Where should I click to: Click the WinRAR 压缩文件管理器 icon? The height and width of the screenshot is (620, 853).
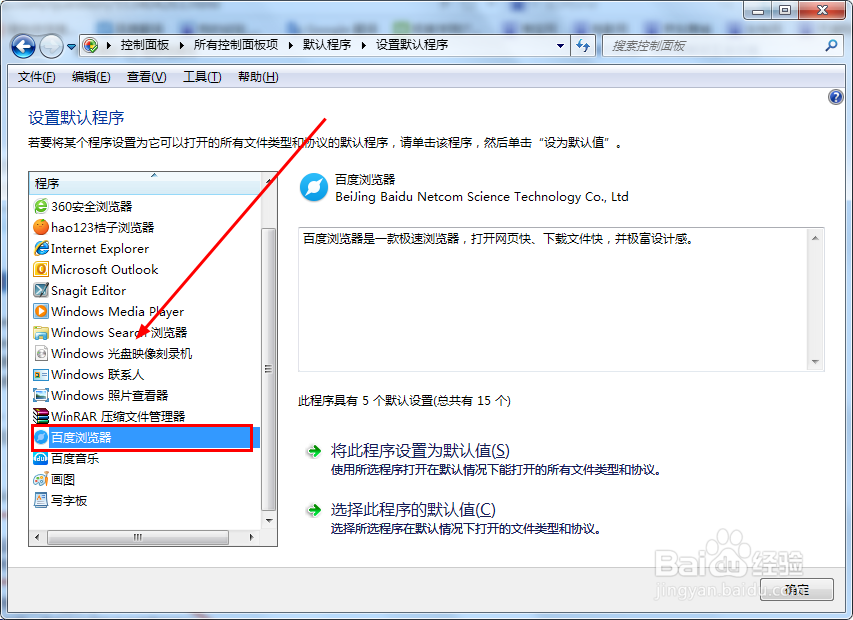click(x=41, y=416)
